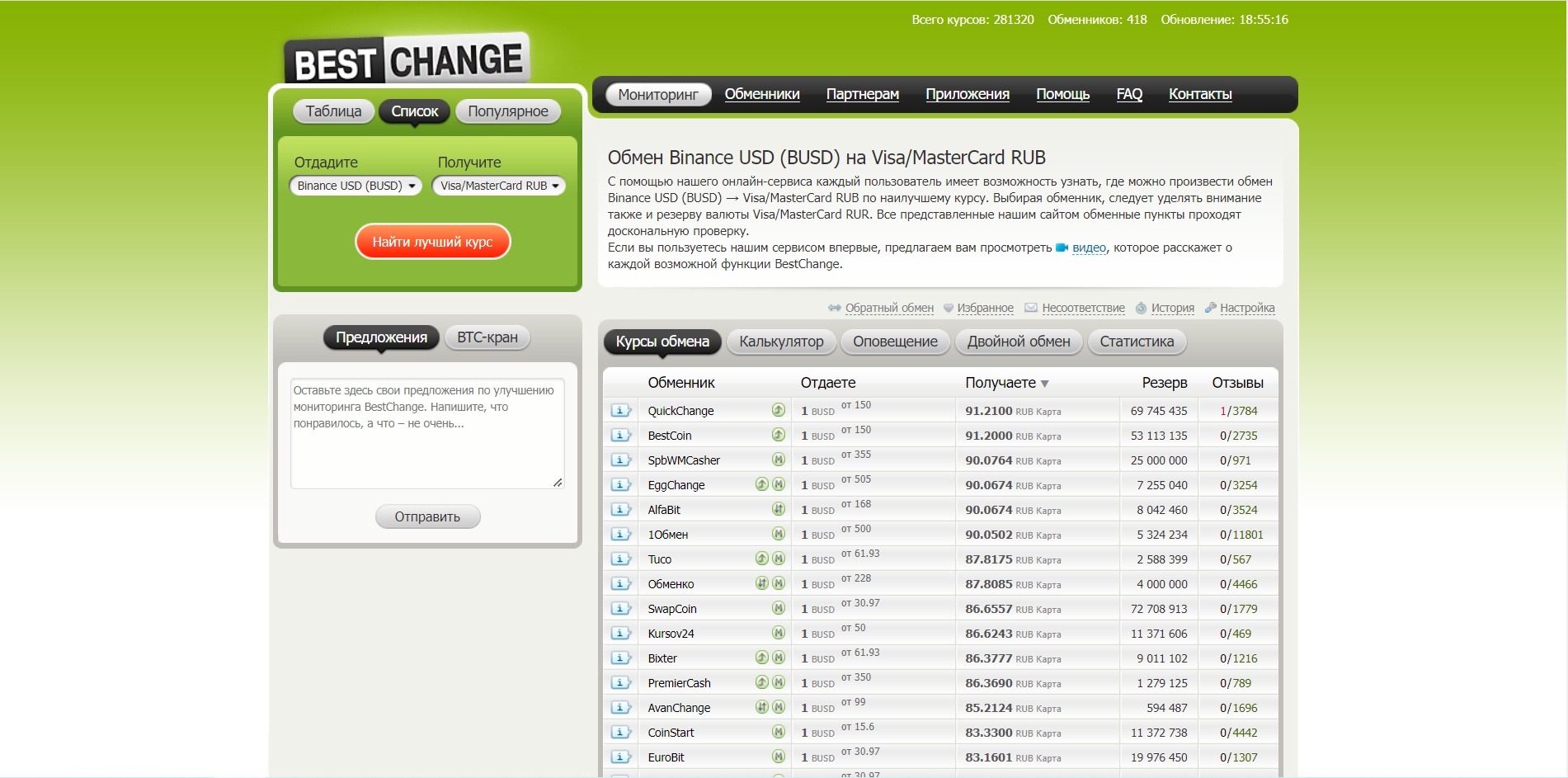This screenshot has width=1568, height=778.
Task: Click info icon for SpbWMCasher exchanger
Action: pos(620,460)
